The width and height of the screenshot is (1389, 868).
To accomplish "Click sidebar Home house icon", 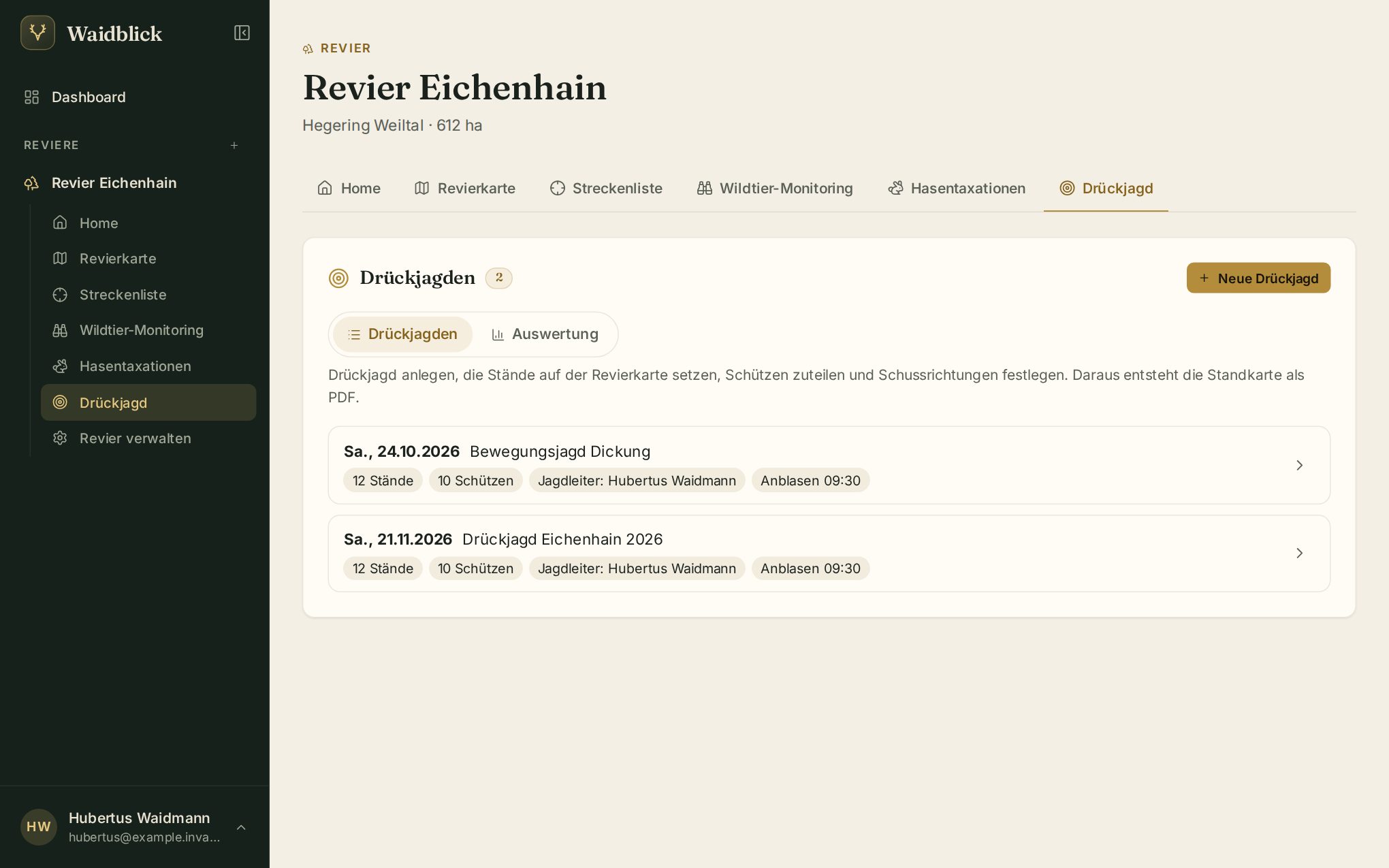I will coord(60,223).
